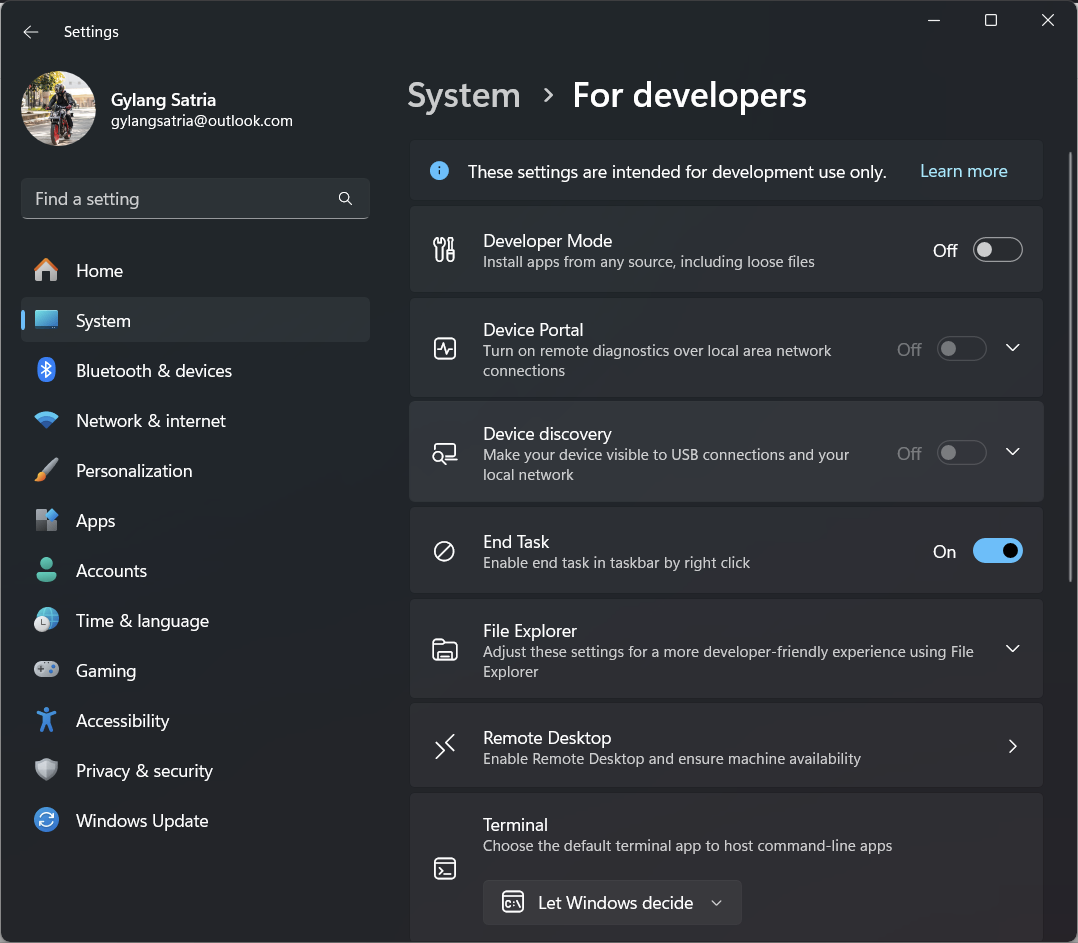Maximize the Settings window

[x=990, y=21]
